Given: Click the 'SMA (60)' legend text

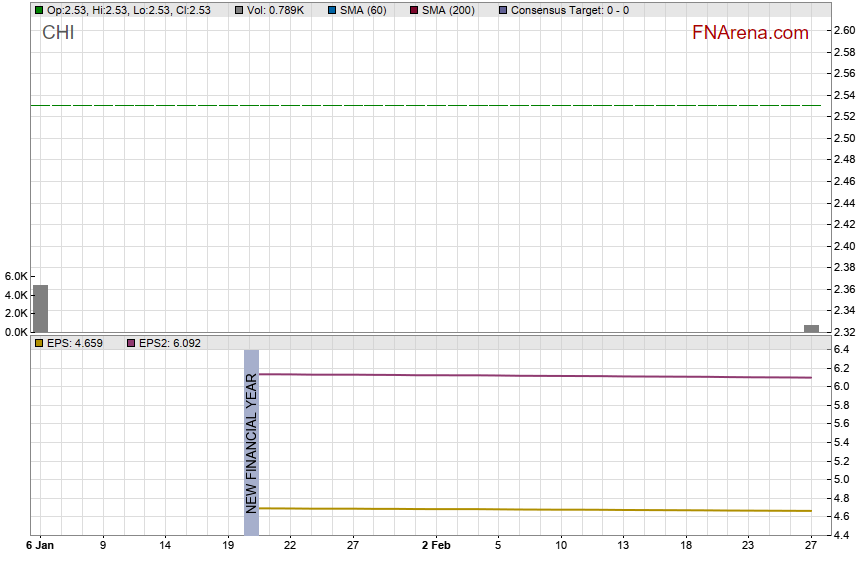Looking at the screenshot, I should [364, 10].
